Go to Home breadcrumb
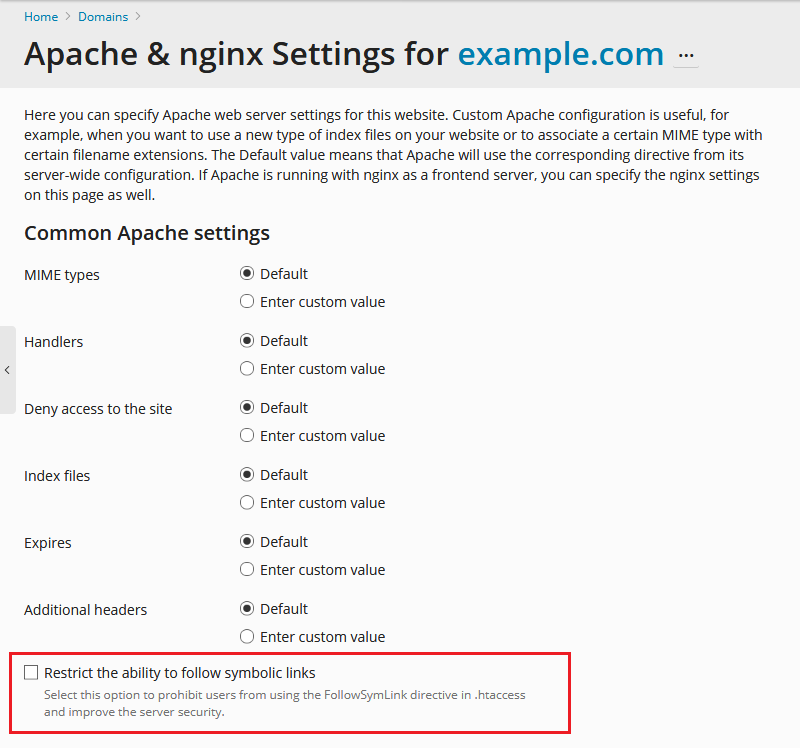This screenshot has width=800, height=748. click(x=41, y=16)
